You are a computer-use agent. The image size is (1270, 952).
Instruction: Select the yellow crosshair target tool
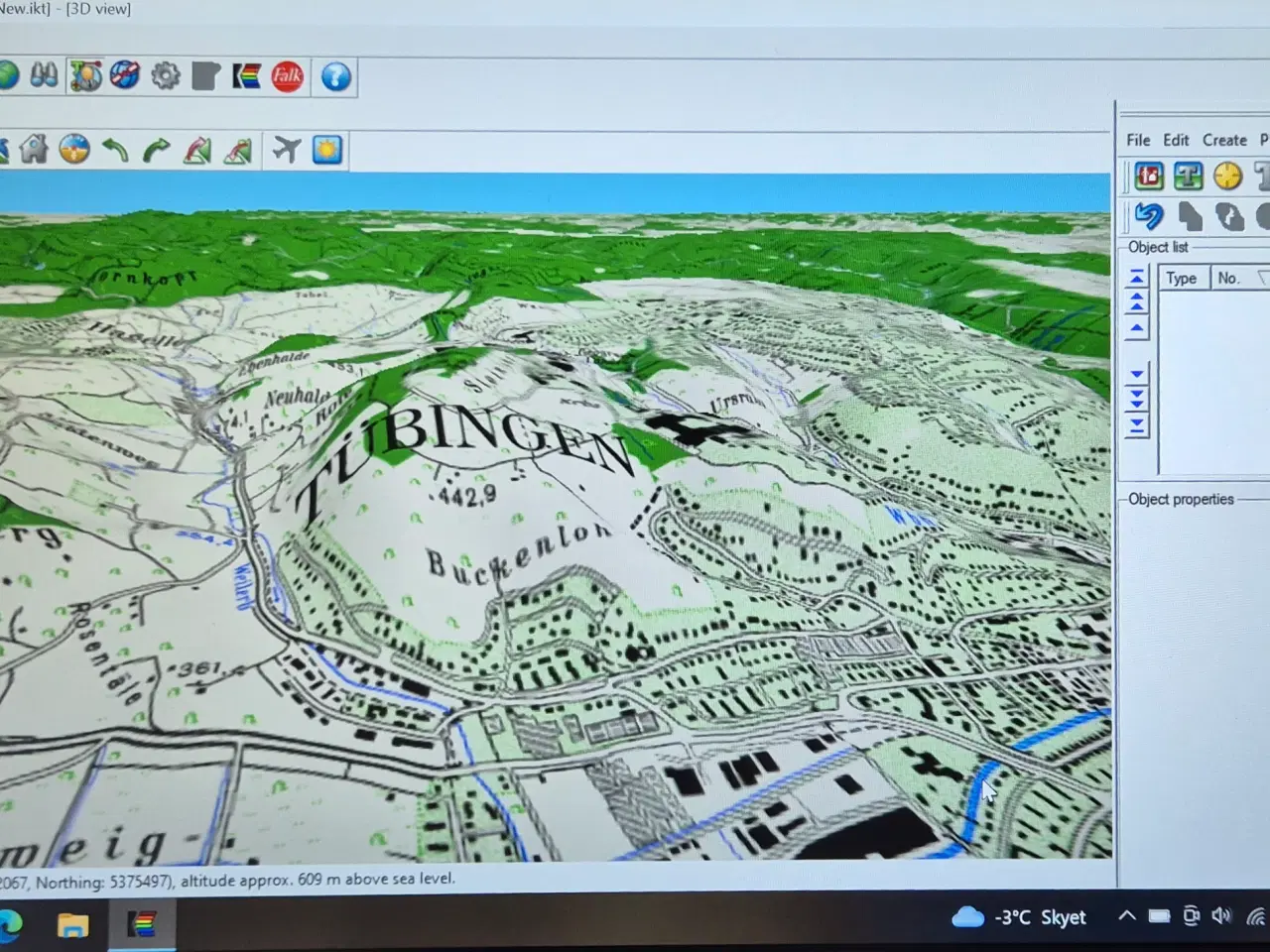point(1227,177)
